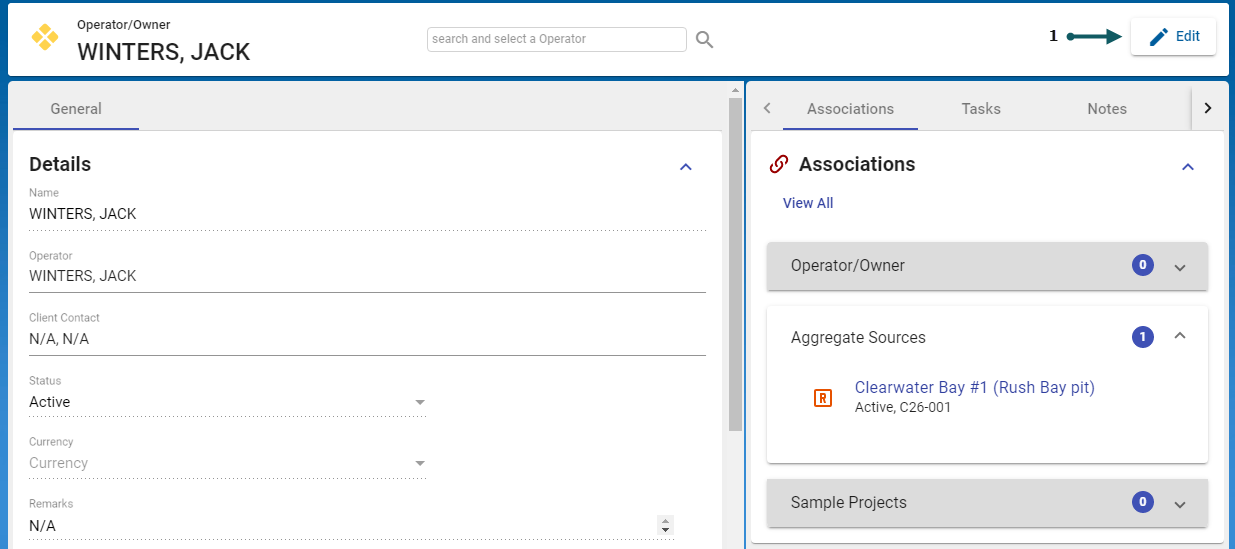Image resolution: width=1235 pixels, height=549 pixels.
Task: Select the General tab
Action: (76, 109)
